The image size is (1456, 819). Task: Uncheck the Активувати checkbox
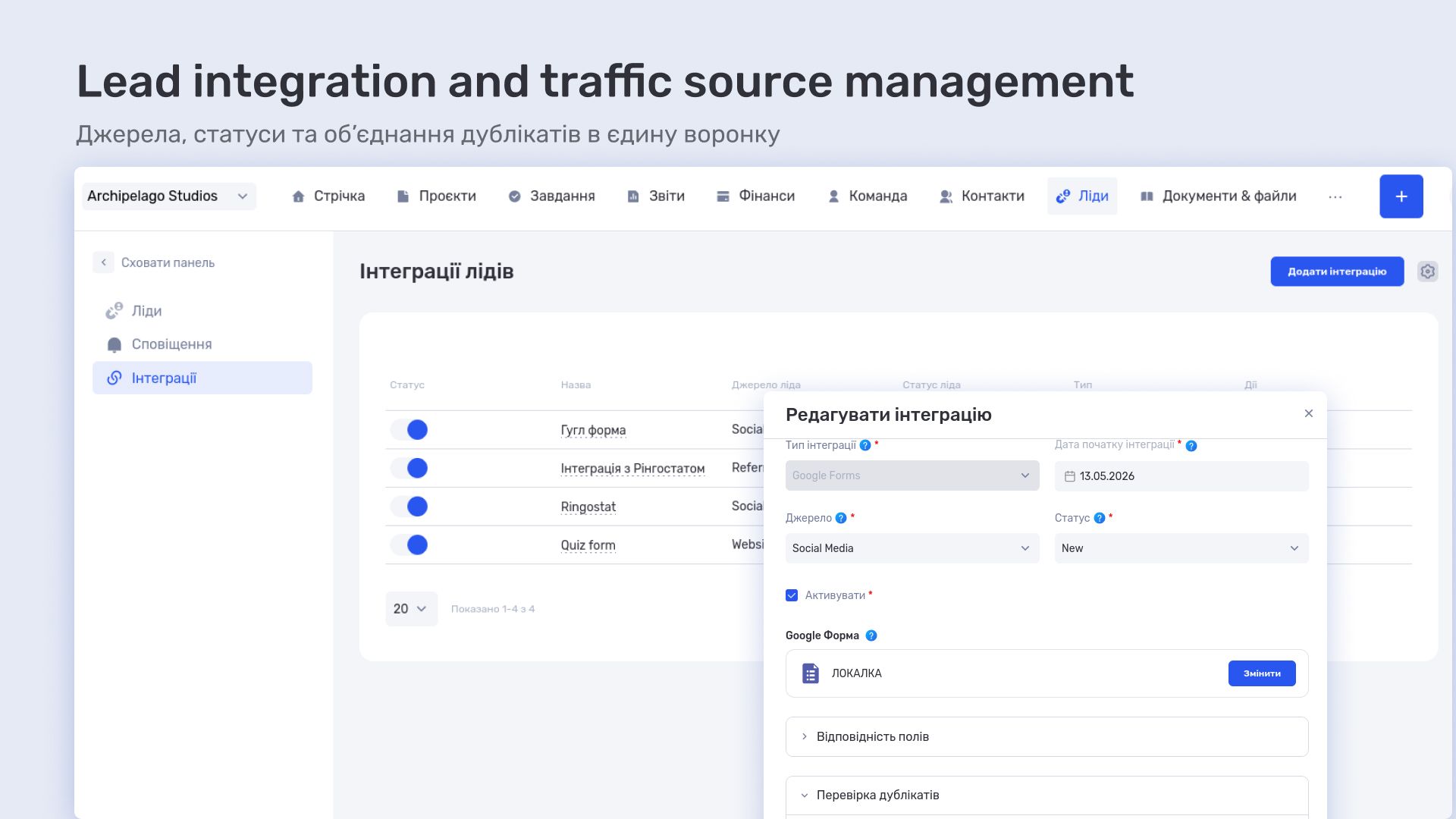(x=792, y=595)
